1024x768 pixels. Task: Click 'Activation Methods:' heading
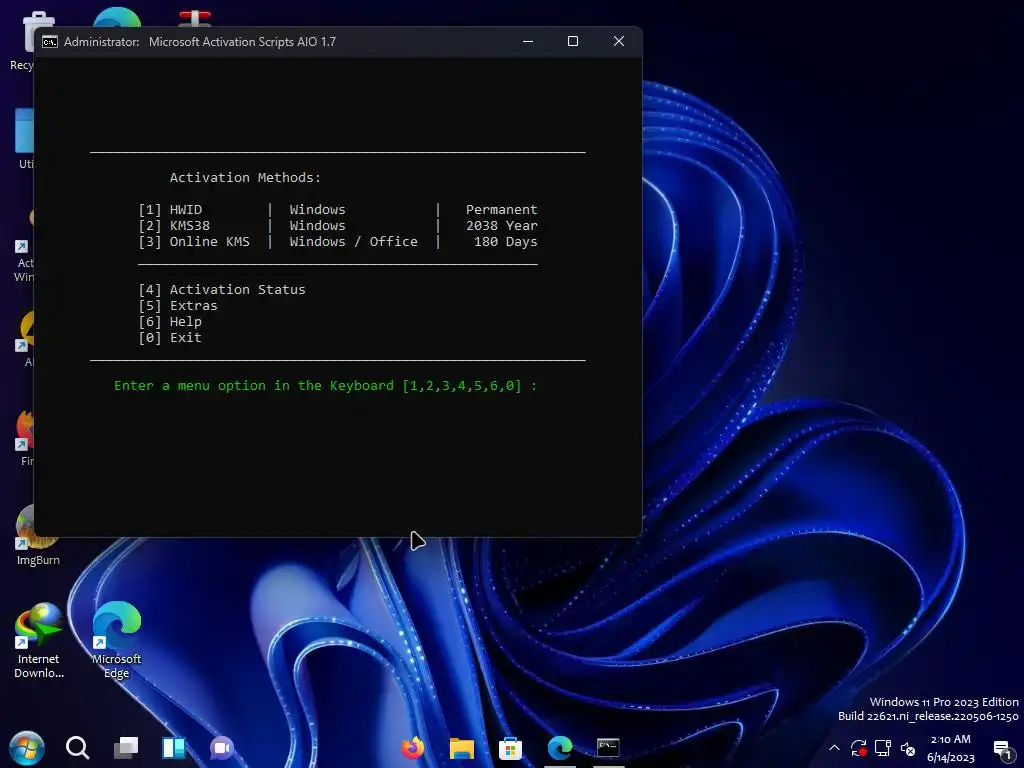246,178
